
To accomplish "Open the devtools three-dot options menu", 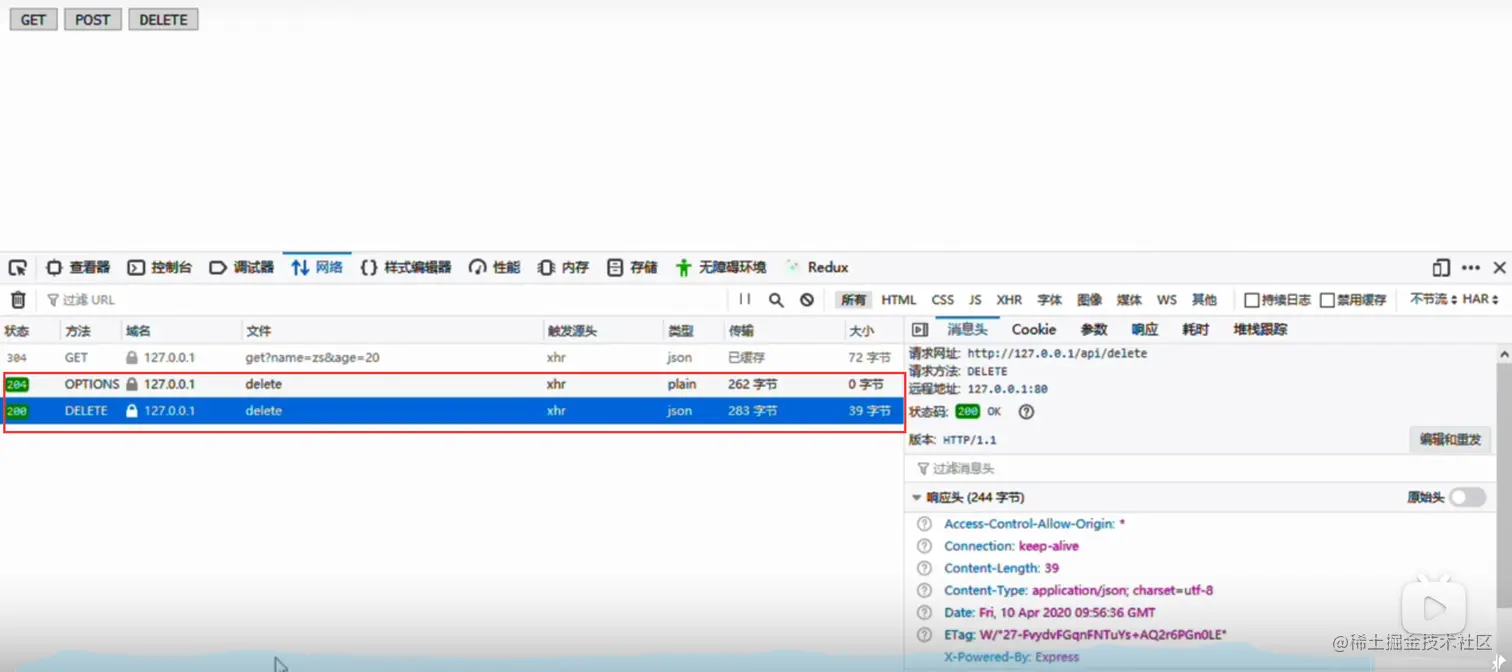I will [x=1471, y=268].
